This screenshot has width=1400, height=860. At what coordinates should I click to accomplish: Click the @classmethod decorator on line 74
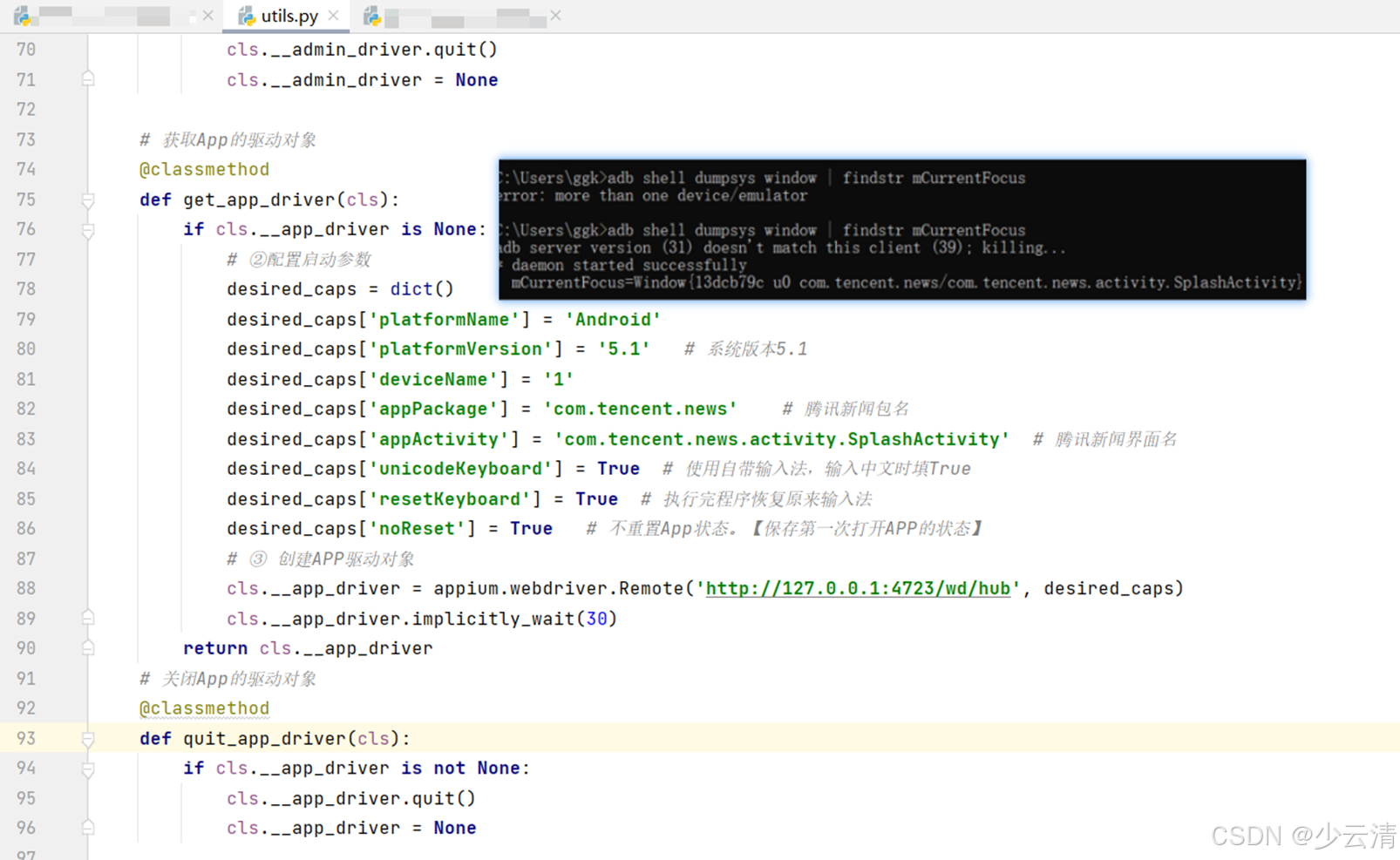[204, 169]
